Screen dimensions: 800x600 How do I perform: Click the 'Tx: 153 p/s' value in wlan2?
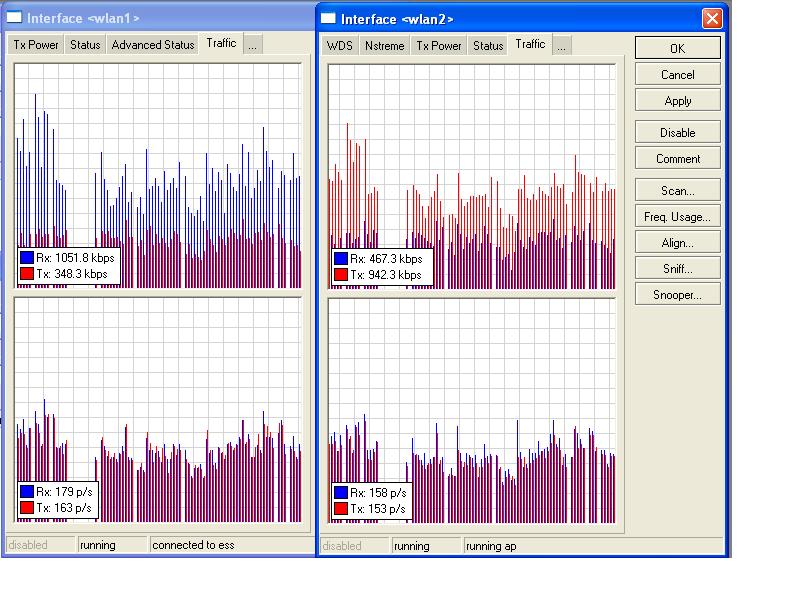[378, 509]
